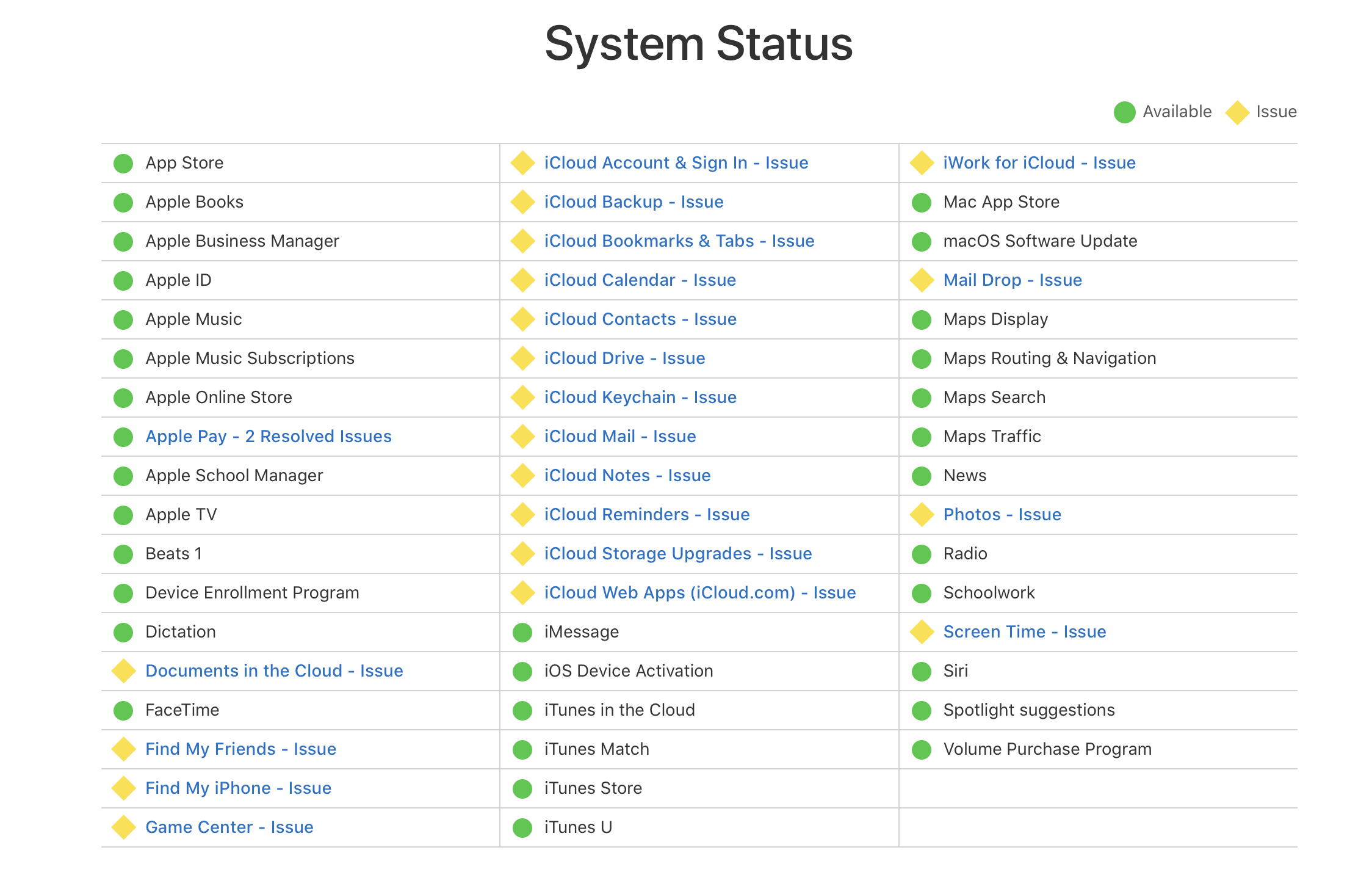The width and height of the screenshot is (1372, 872).
Task: Click the green circle next to App Store
Action: pos(123,163)
